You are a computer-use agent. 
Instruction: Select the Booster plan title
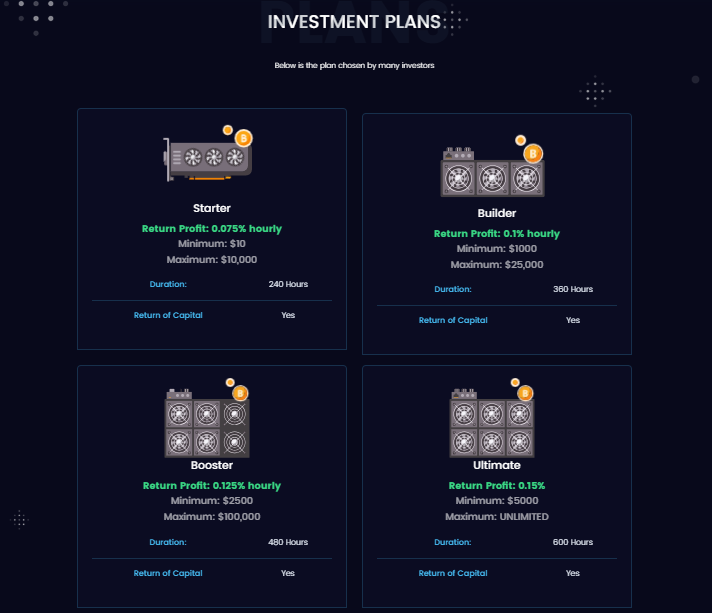pos(212,465)
